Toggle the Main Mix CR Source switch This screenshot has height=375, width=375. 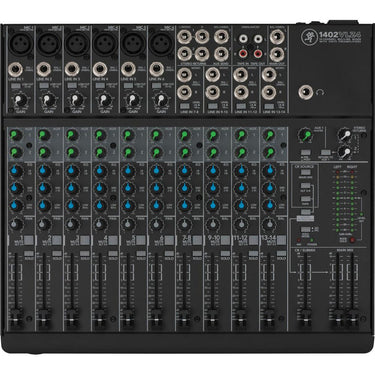306,173
